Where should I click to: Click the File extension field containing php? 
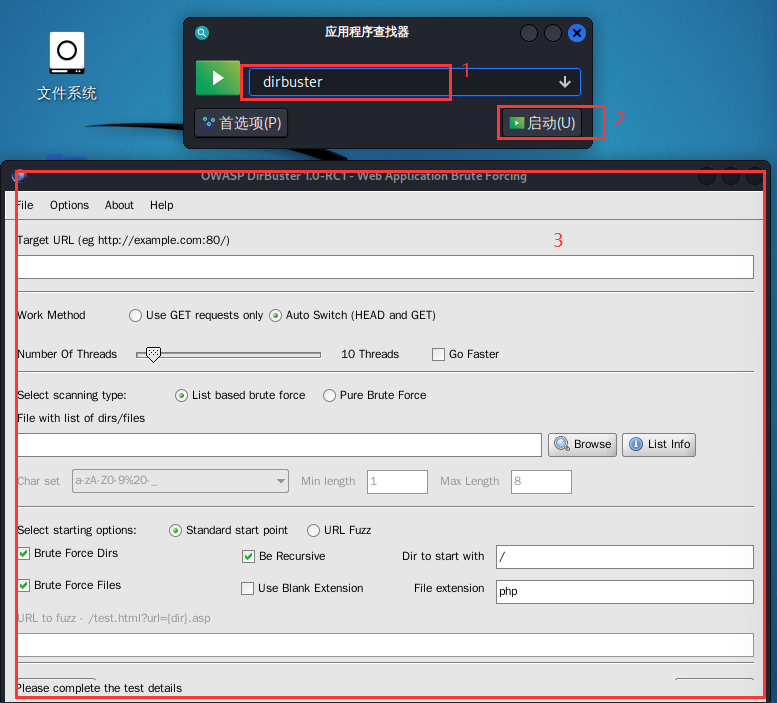pos(624,592)
